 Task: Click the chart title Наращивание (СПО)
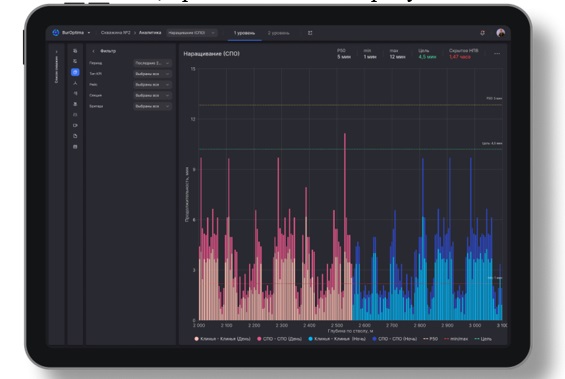pos(212,54)
